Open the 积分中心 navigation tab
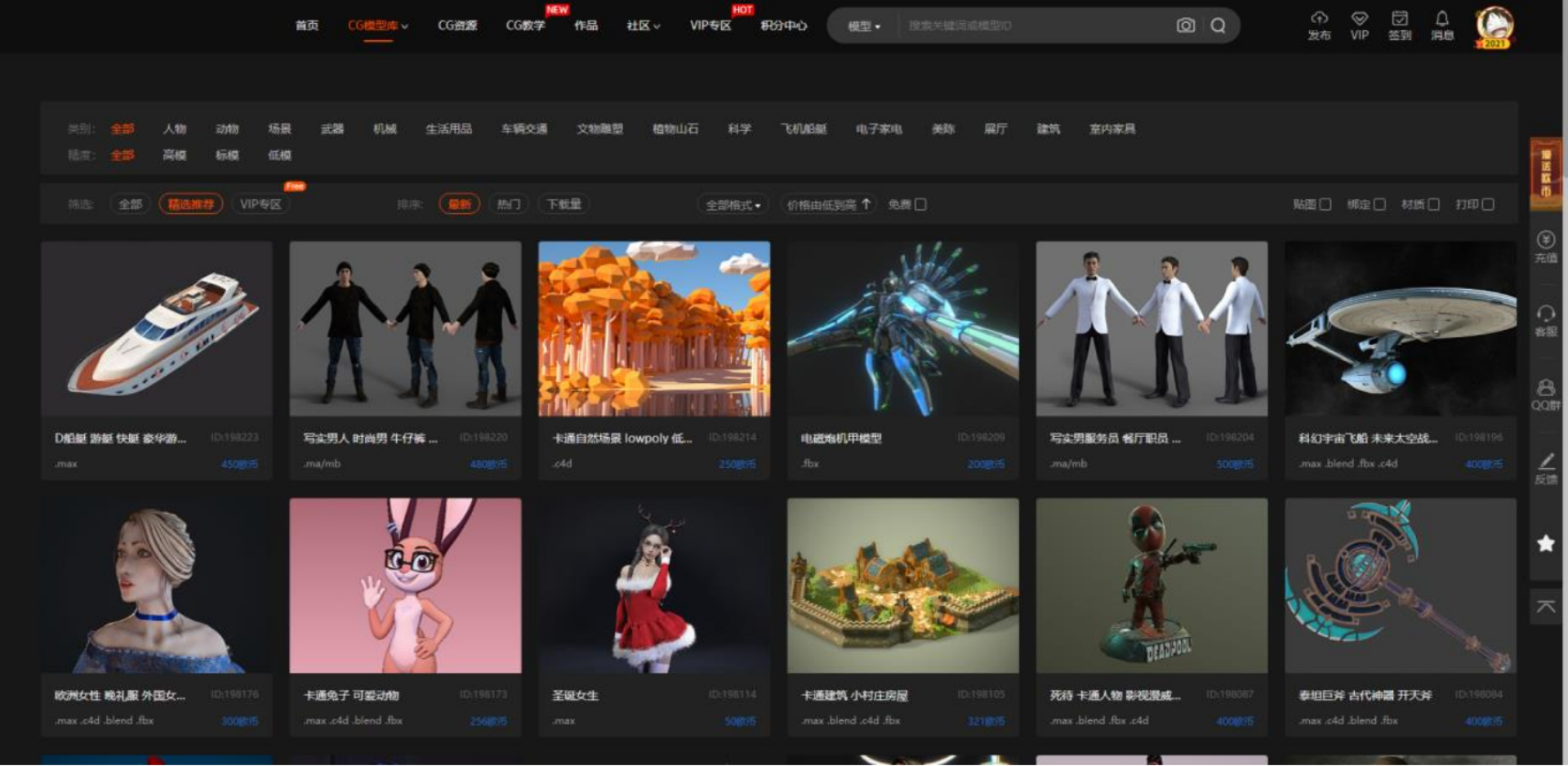Image resolution: width=1568 pixels, height=766 pixels. tap(783, 26)
